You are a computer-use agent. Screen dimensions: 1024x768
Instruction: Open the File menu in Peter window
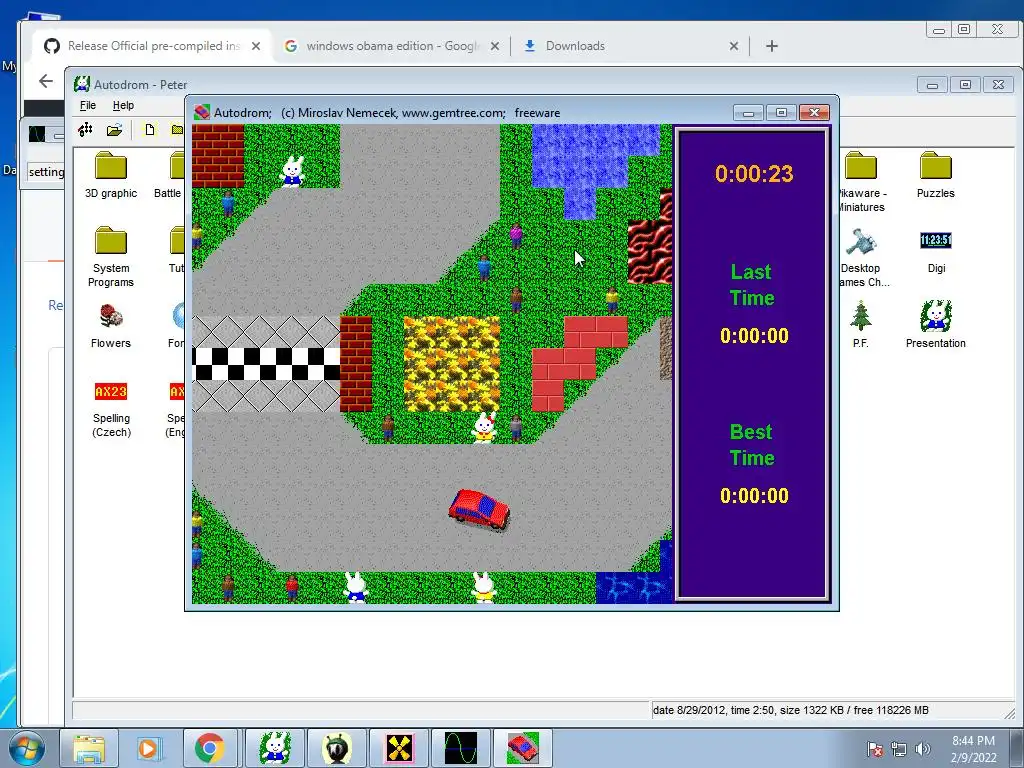pos(88,105)
